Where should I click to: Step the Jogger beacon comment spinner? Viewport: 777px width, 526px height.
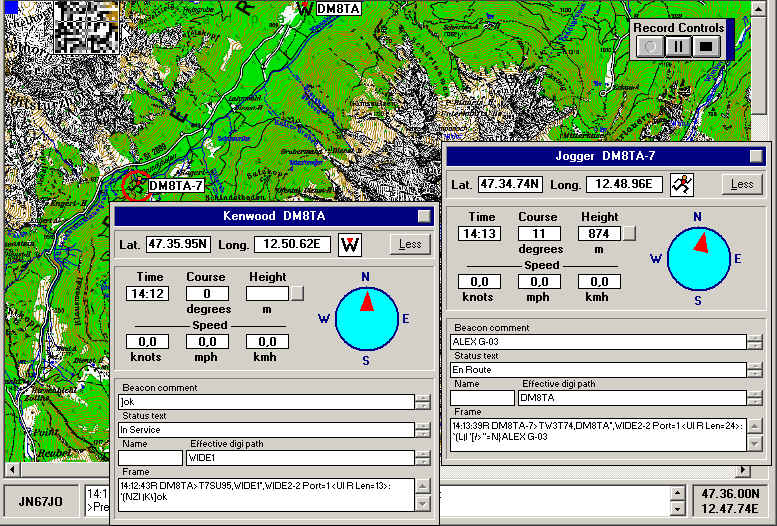tap(755, 342)
